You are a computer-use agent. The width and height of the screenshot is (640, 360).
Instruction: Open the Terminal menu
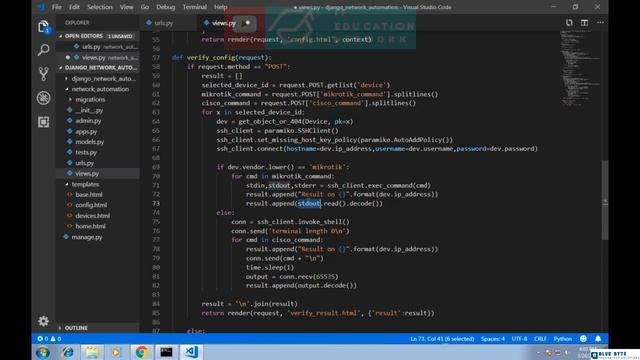click(x=194, y=7)
